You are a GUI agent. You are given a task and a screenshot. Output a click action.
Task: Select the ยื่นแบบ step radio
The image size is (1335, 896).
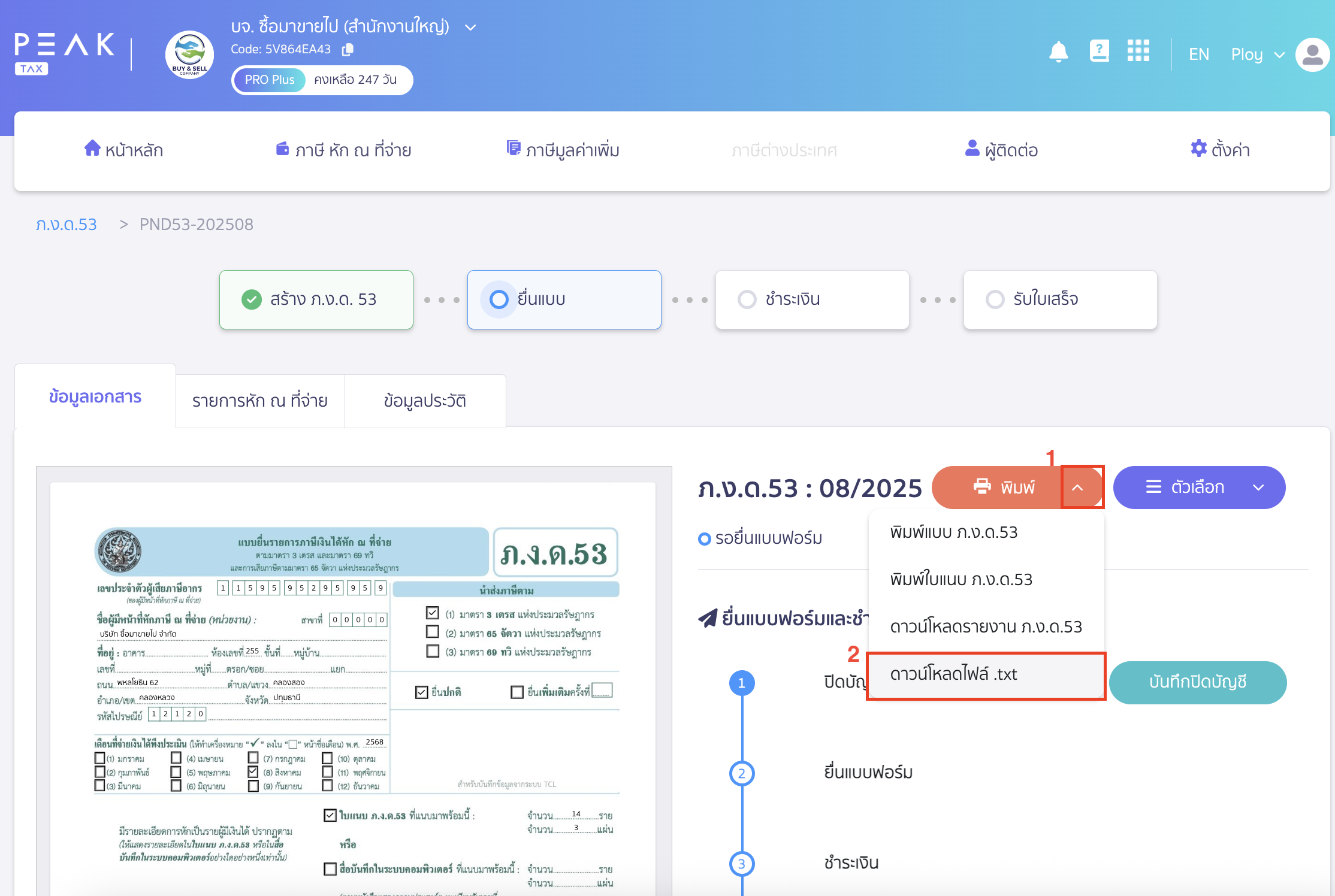point(499,299)
